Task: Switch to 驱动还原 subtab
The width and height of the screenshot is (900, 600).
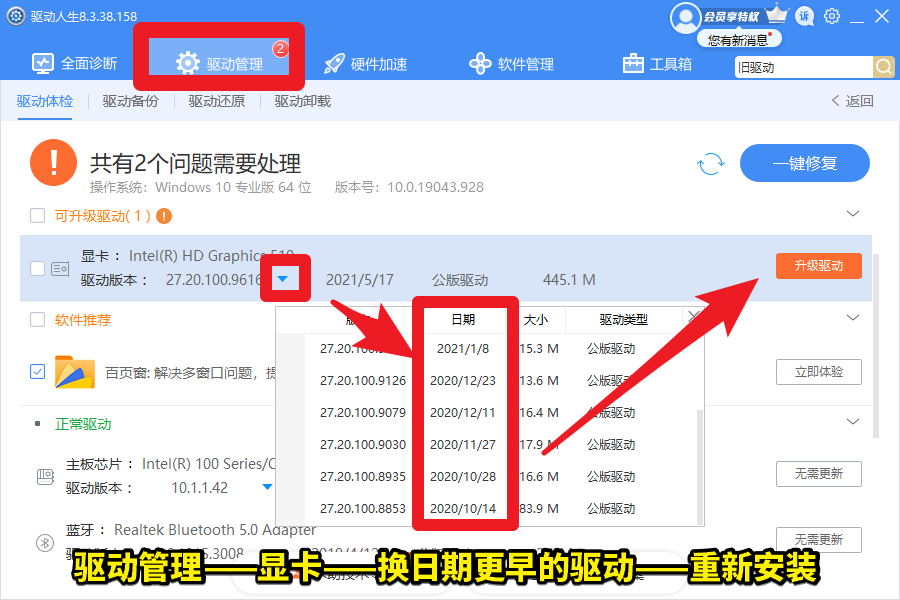Action: point(216,101)
